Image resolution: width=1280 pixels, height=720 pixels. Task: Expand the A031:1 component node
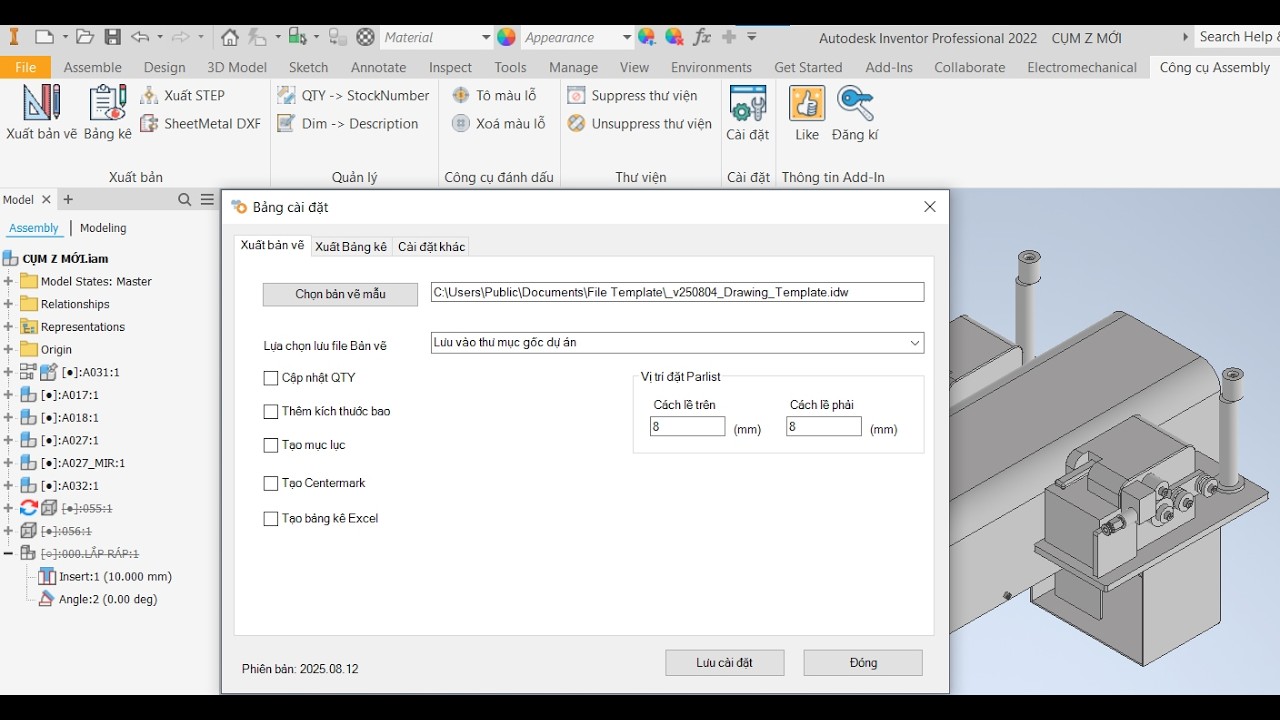[8, 372]
